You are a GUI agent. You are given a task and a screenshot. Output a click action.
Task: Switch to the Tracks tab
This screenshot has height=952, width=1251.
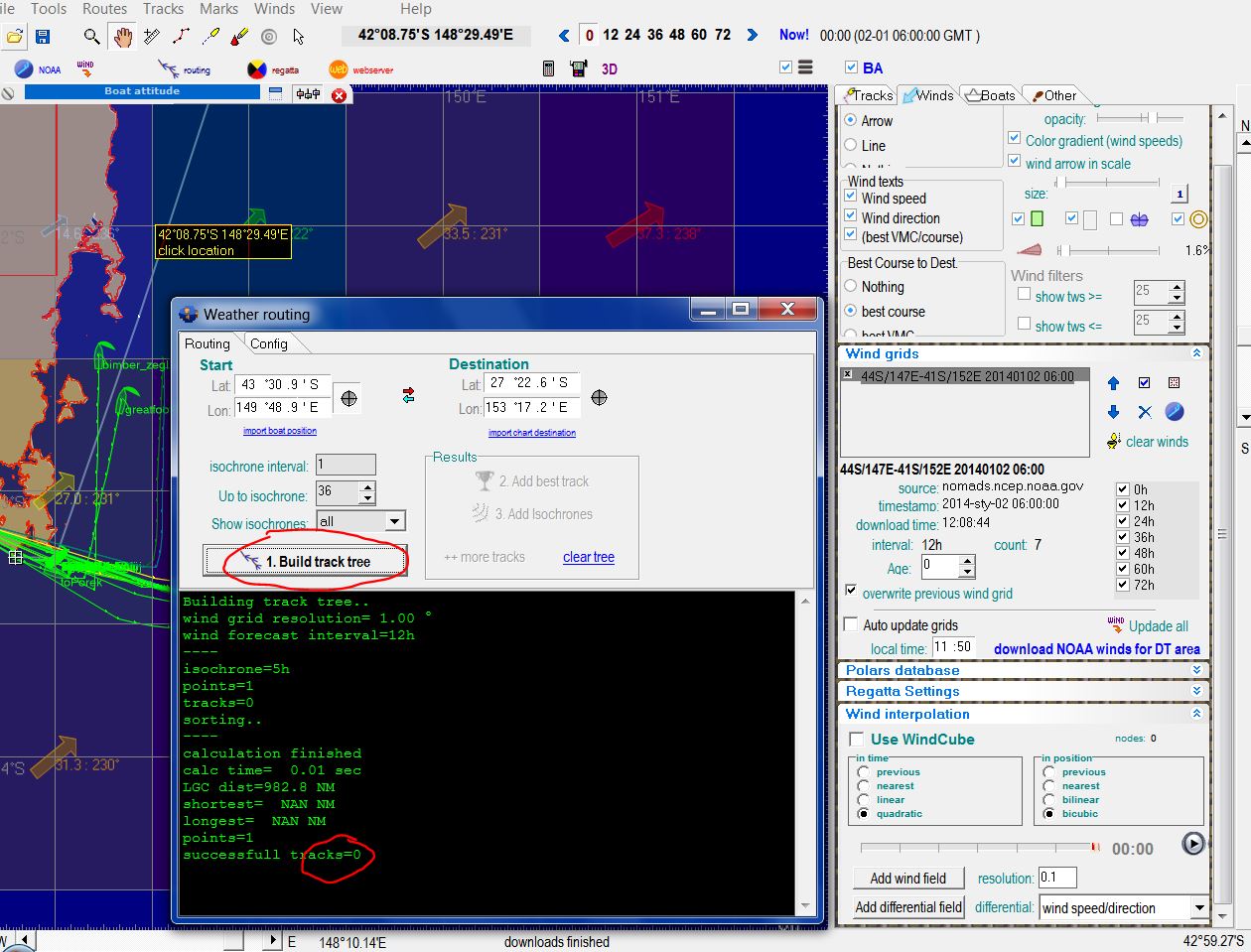(x=867, y=95)
